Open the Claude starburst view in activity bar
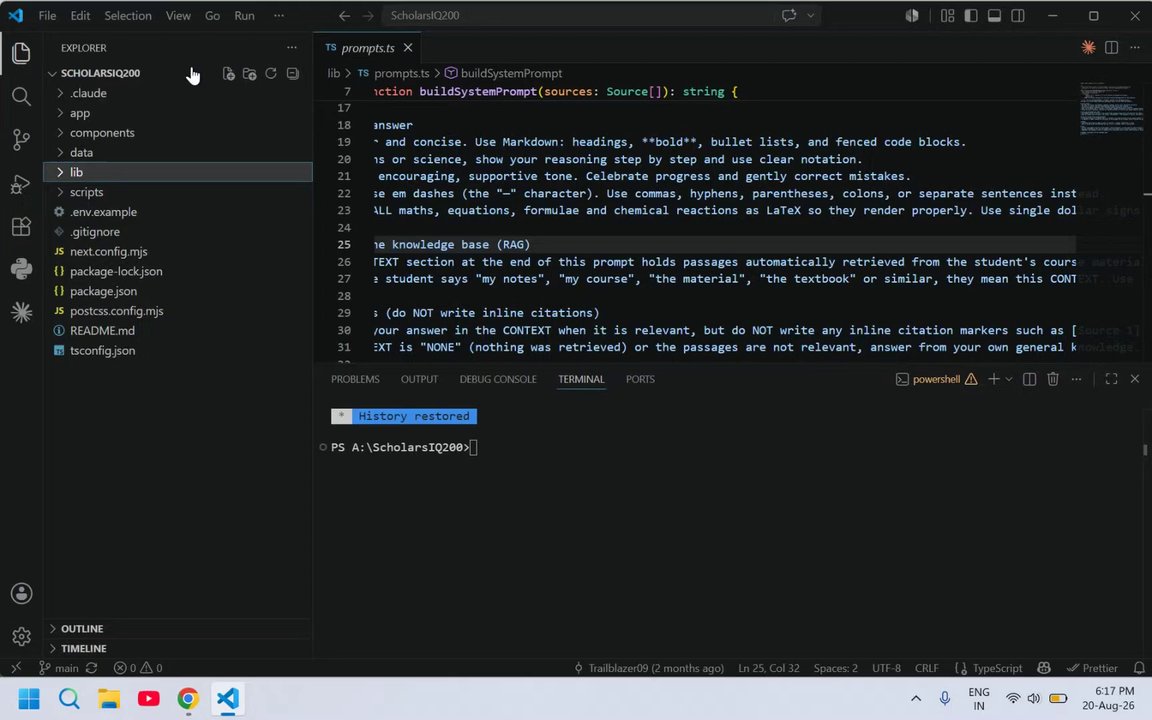This screenshot has width=1152, height=720. click(21, 312)
